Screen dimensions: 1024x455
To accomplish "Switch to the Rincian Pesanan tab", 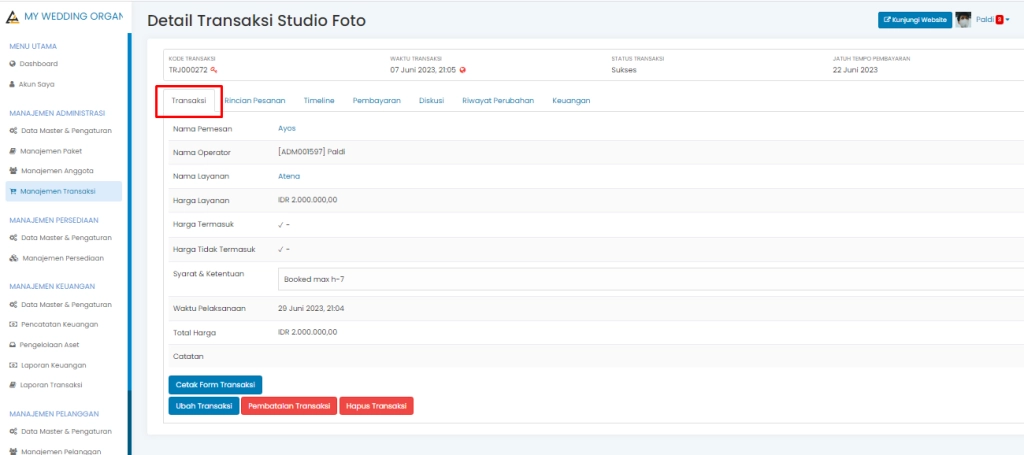I will 255,101.
